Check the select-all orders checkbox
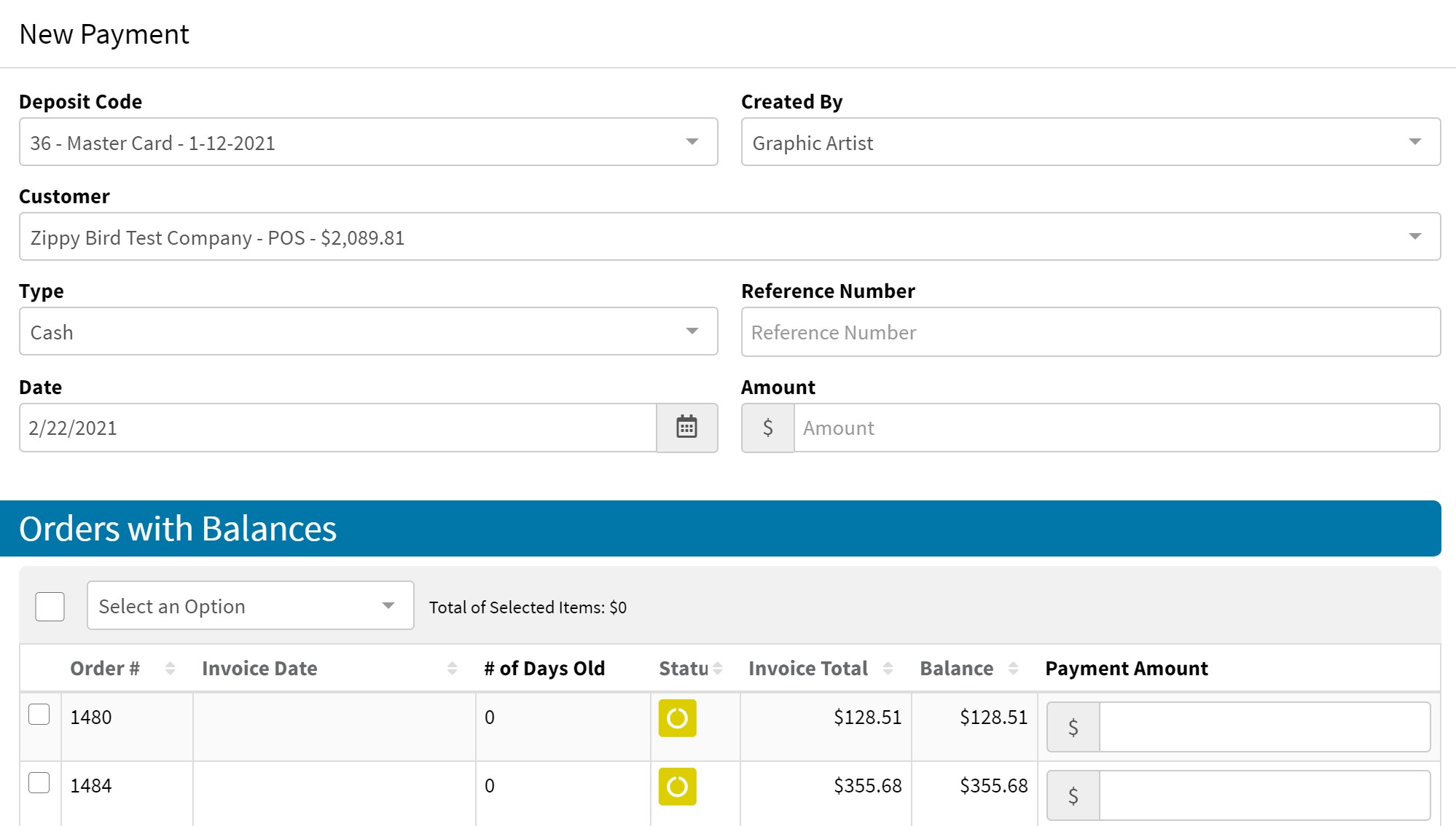1456x826 pixels. click(x=50, y=606)
